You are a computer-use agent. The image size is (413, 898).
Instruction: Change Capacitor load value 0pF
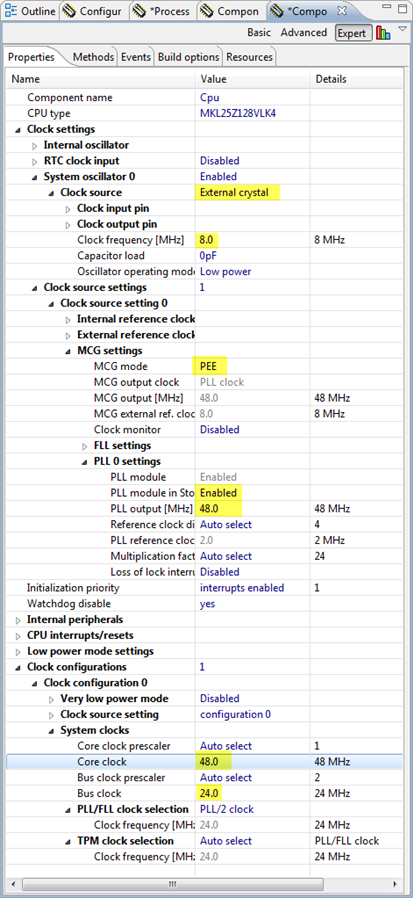207,256
